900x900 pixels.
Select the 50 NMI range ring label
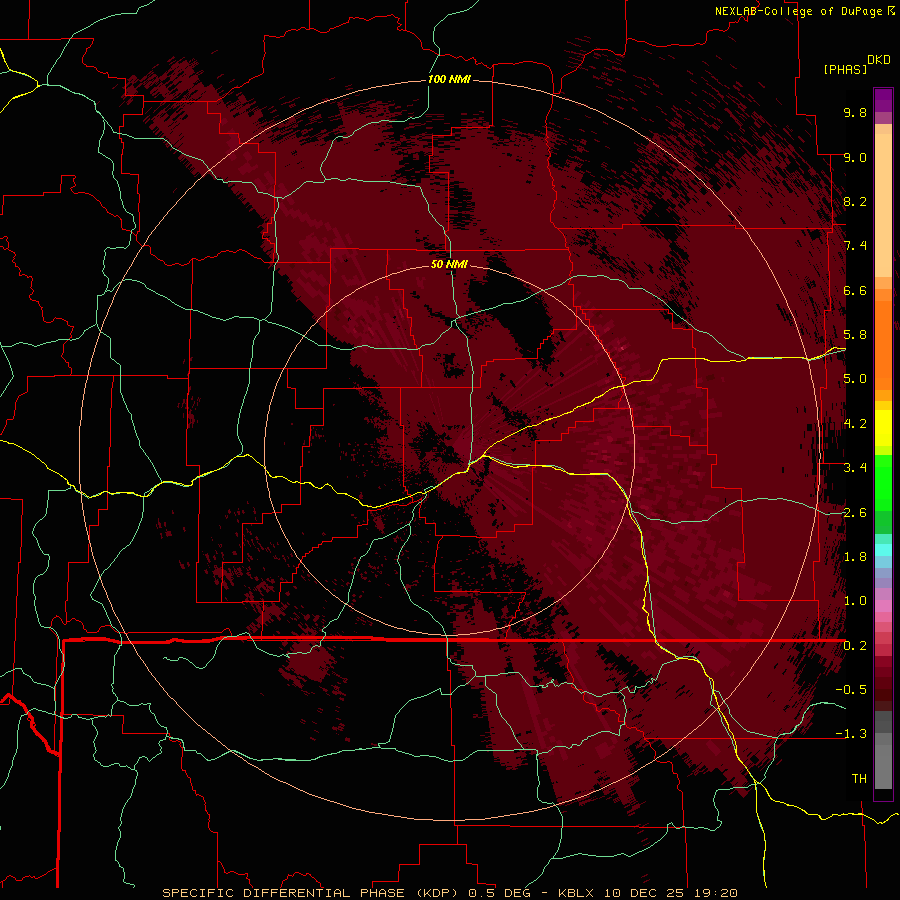pos(449,264)
